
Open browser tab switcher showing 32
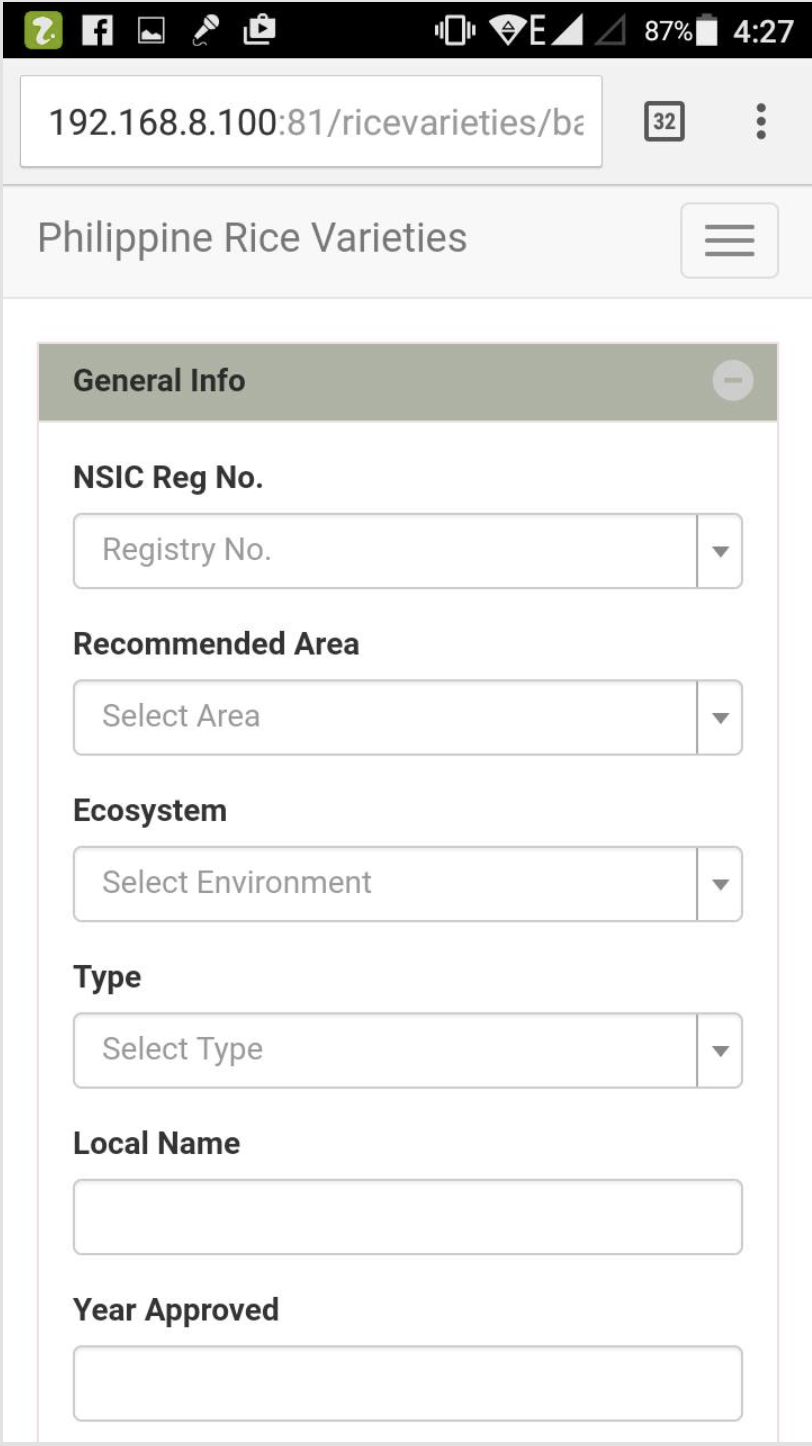[664, 122]
